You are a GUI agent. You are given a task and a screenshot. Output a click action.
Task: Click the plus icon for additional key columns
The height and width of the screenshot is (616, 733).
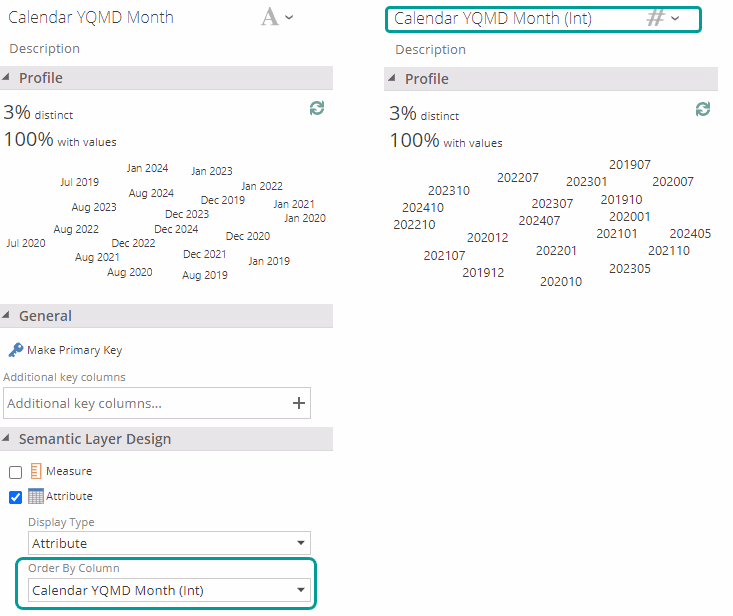[x=297, y=403]
